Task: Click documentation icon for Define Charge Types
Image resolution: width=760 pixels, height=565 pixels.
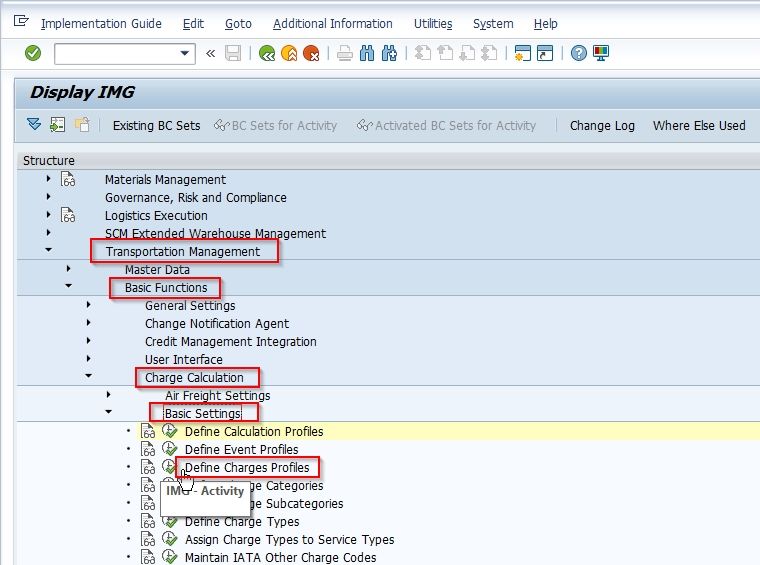Action: click(148, 521)
